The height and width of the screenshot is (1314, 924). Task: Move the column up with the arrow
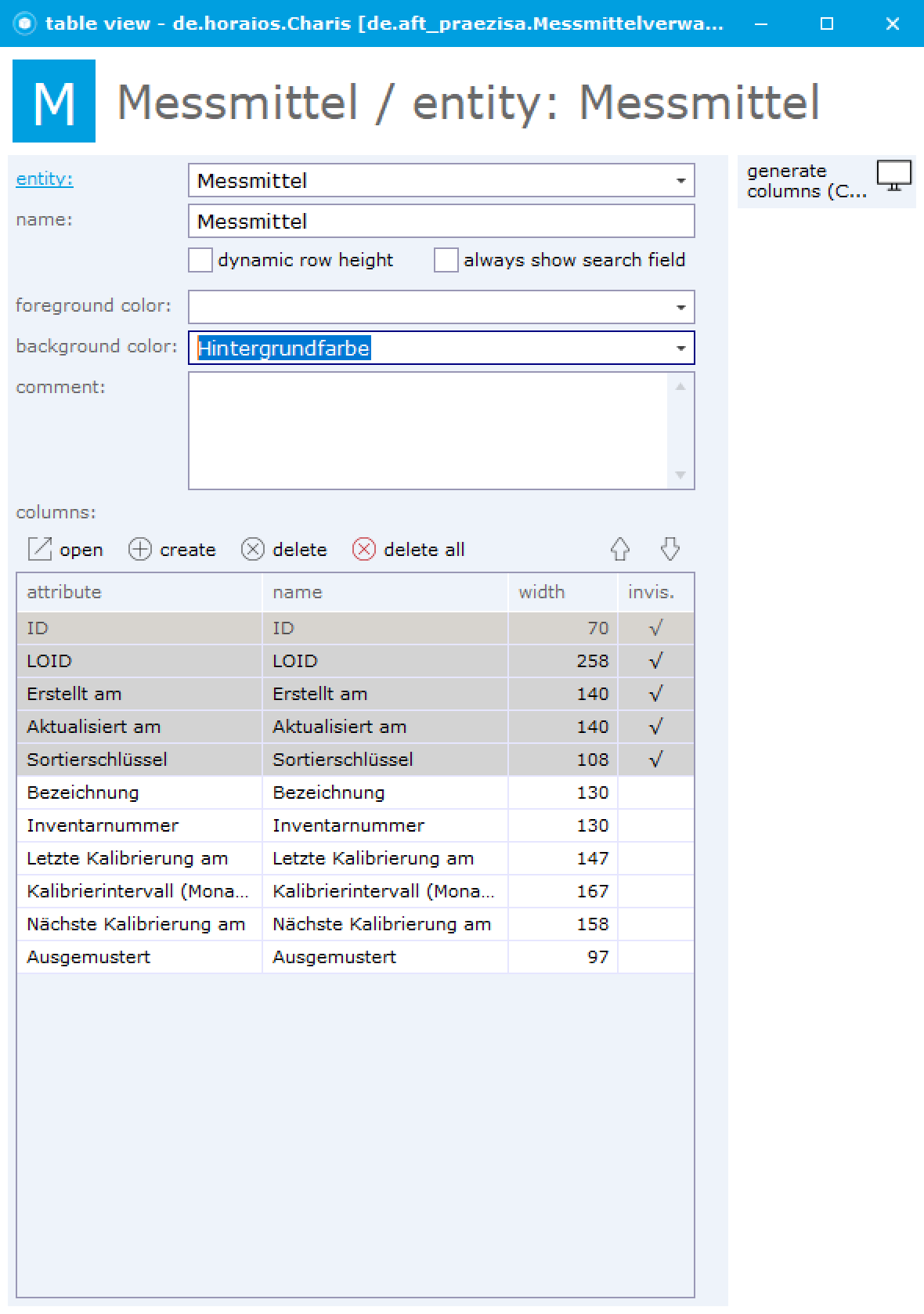pyautogui.click(x=620, y=549)
